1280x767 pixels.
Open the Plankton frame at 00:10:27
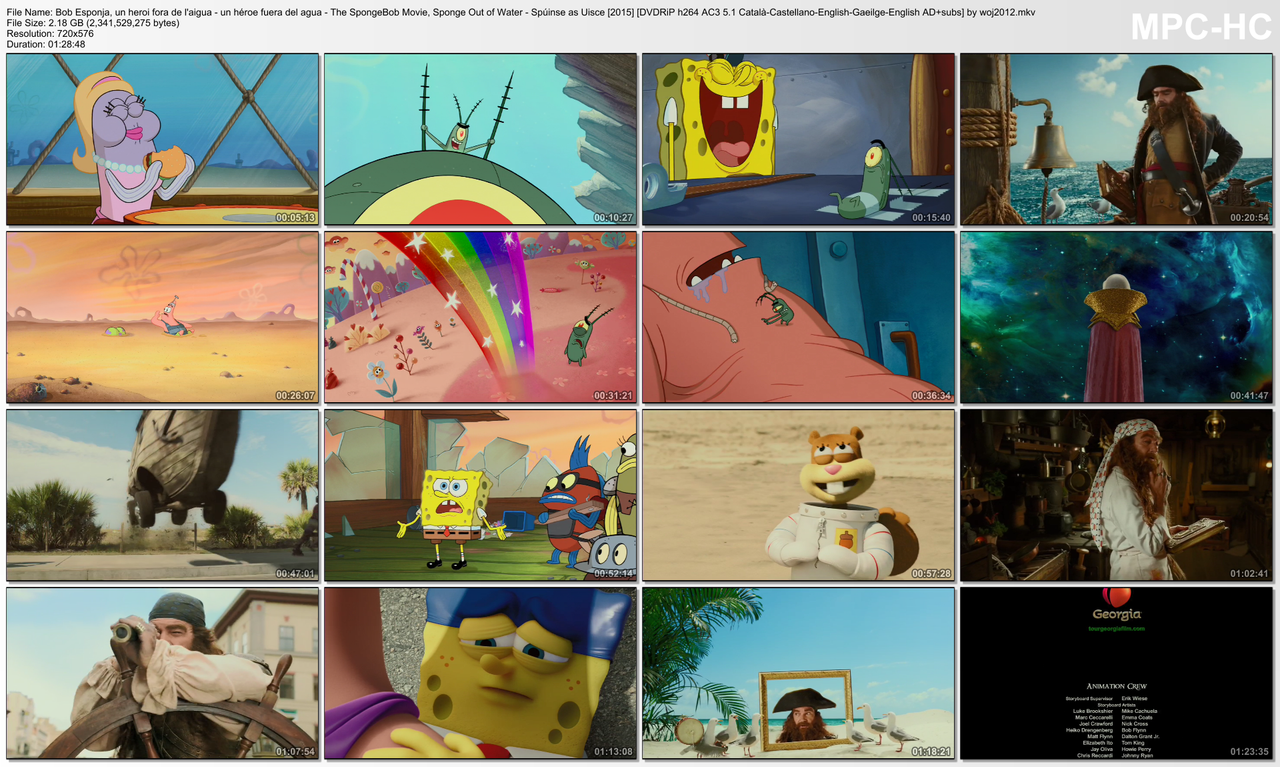[480, 139]
